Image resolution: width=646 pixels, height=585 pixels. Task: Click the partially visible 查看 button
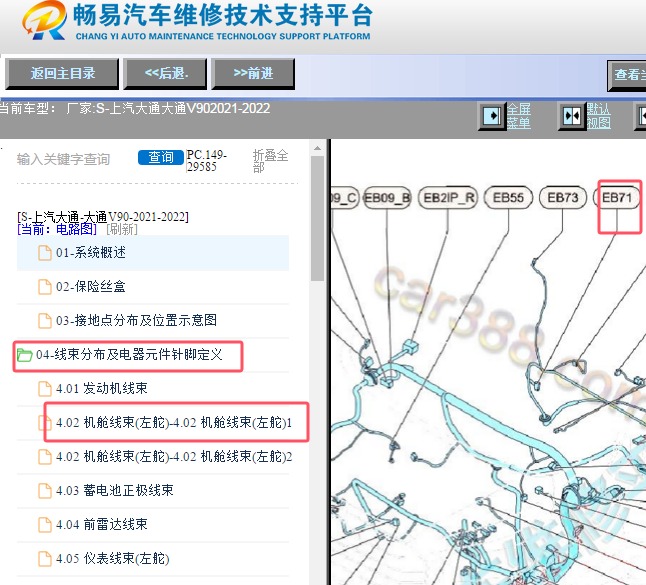point(627,75)
